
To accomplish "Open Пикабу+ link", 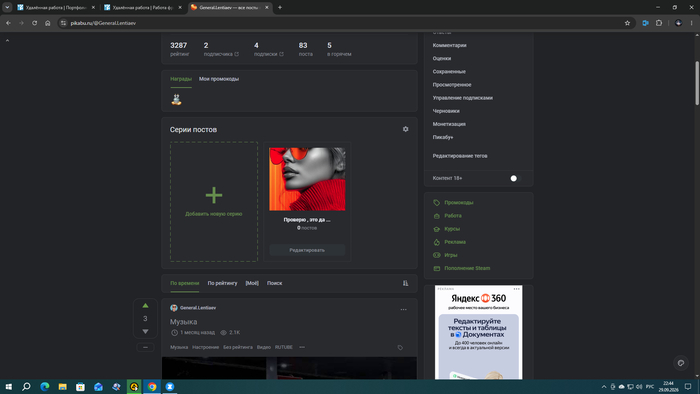I will click(x=443, y=137).
